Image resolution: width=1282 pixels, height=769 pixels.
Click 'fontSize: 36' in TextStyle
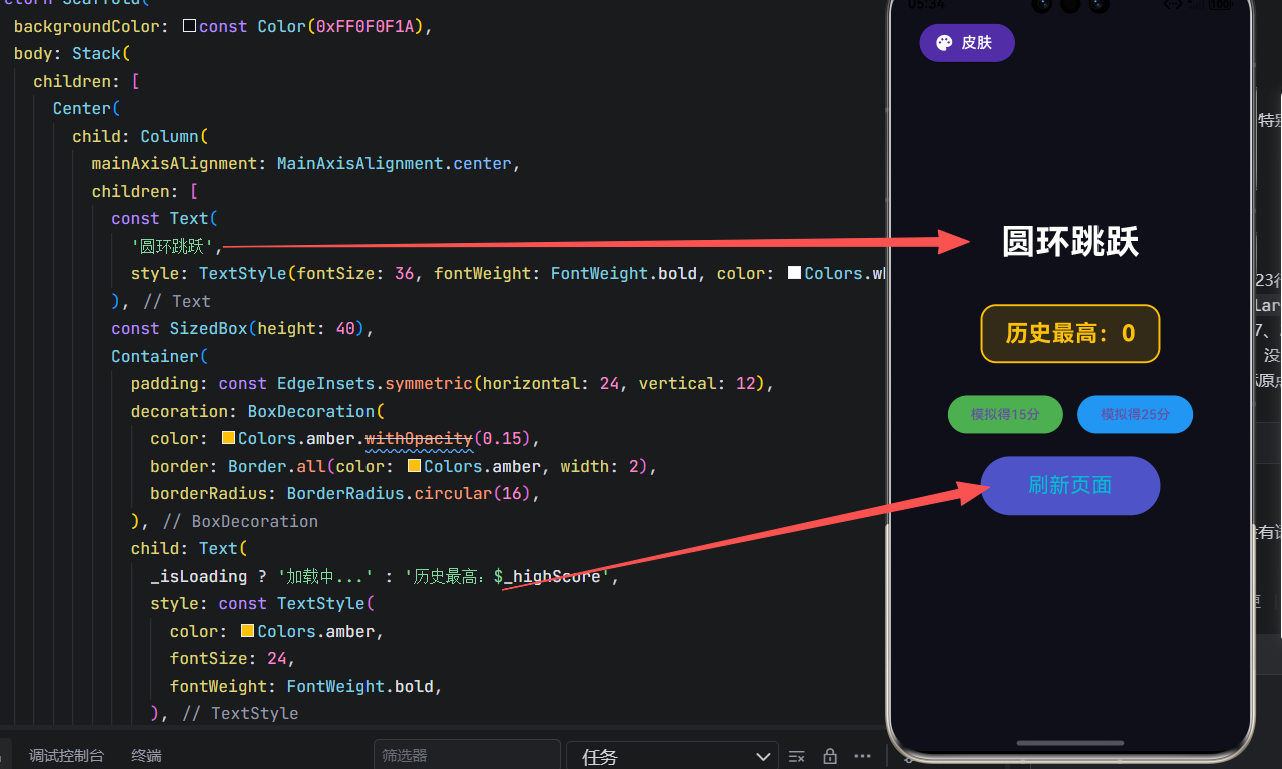point(355,273)
